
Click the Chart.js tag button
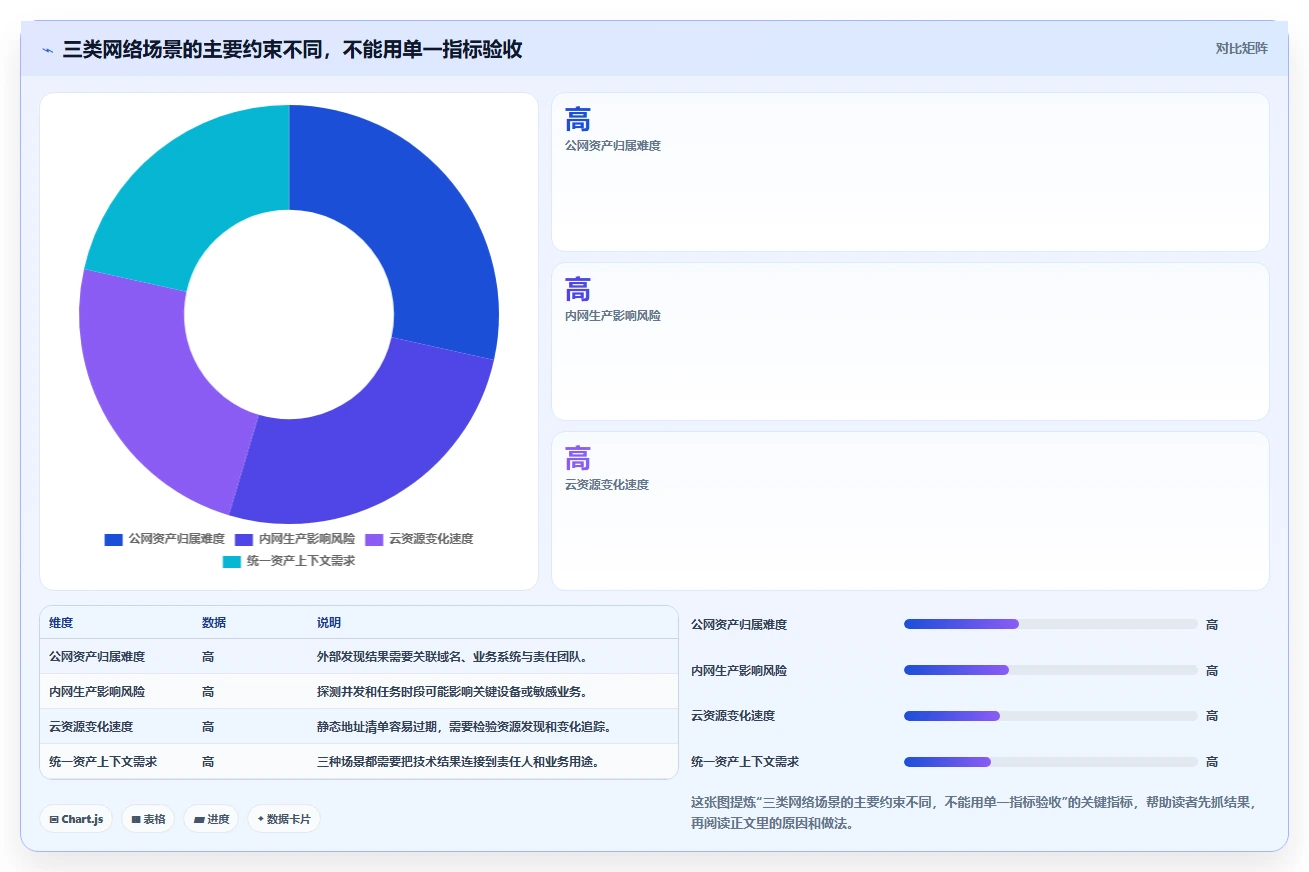(77, 819)
